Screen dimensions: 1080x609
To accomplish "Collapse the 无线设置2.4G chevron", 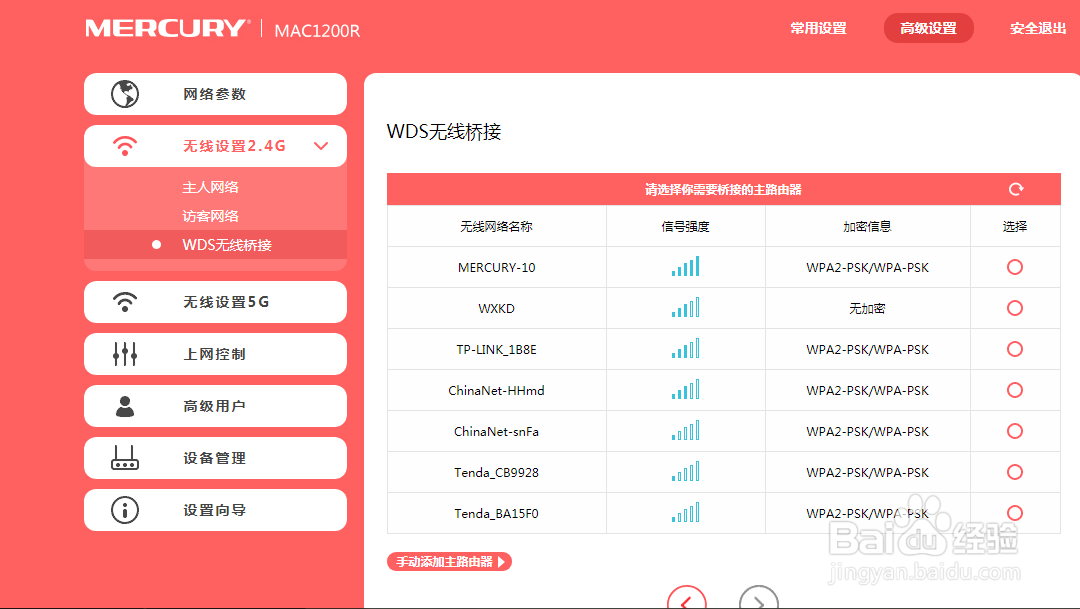I will click(x=321, y=146).
